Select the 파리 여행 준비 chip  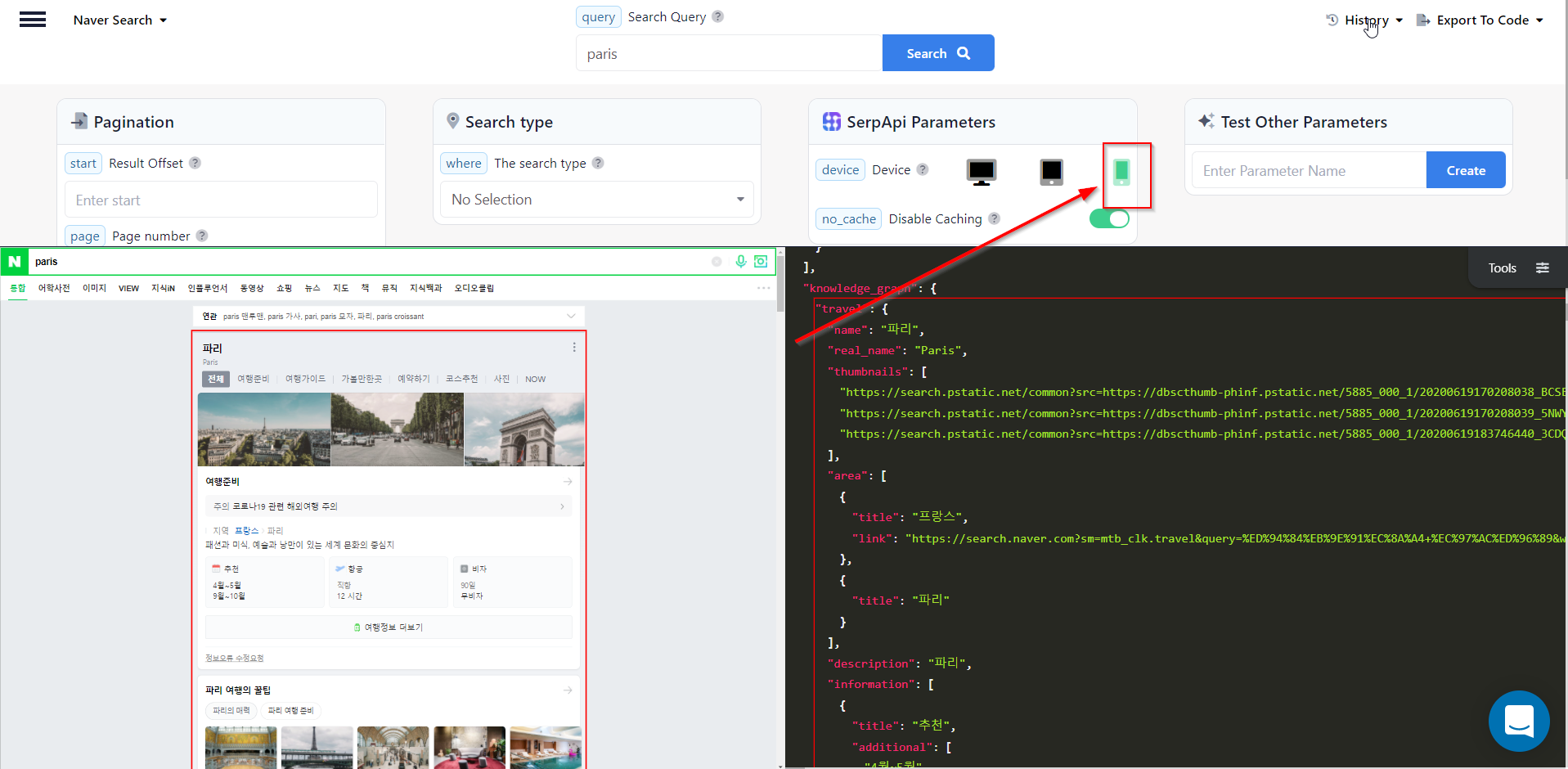coord(291,711)
